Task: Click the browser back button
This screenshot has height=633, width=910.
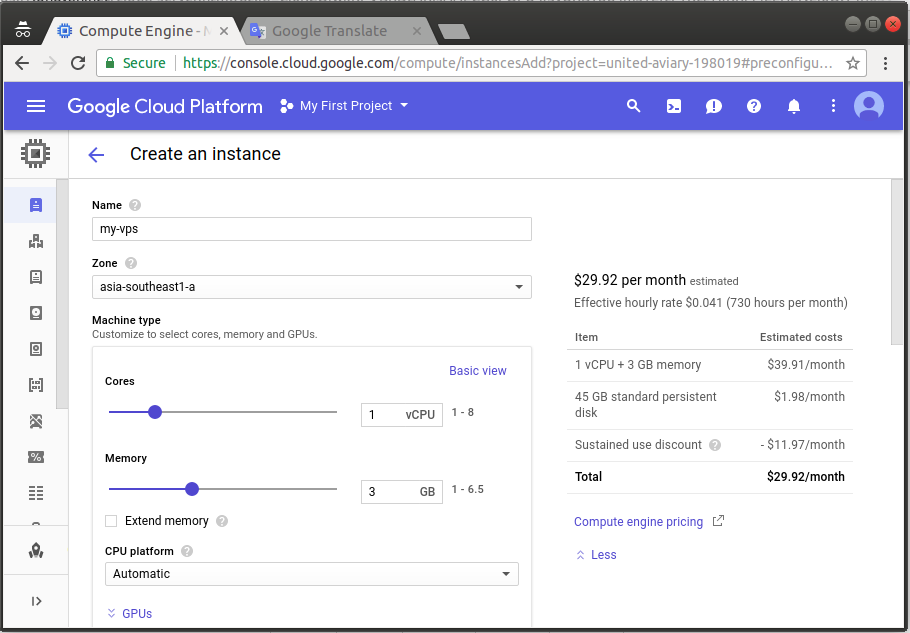Action: (x=22, y=63)
